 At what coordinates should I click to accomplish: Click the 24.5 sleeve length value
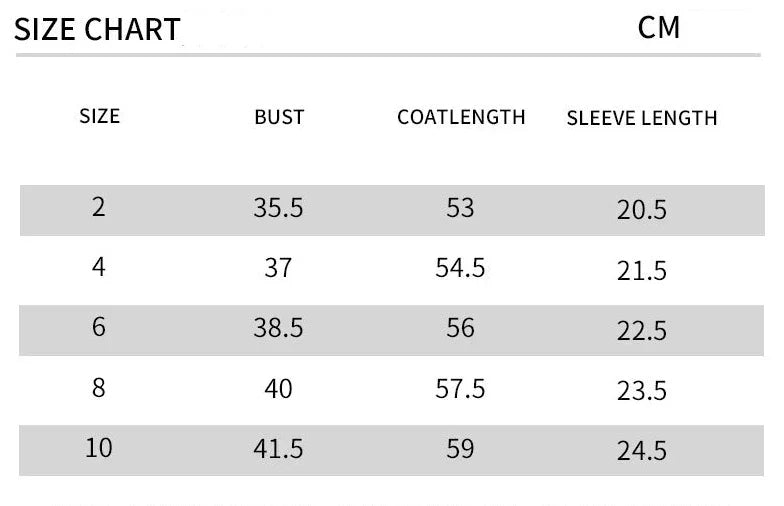pos(641,450)
